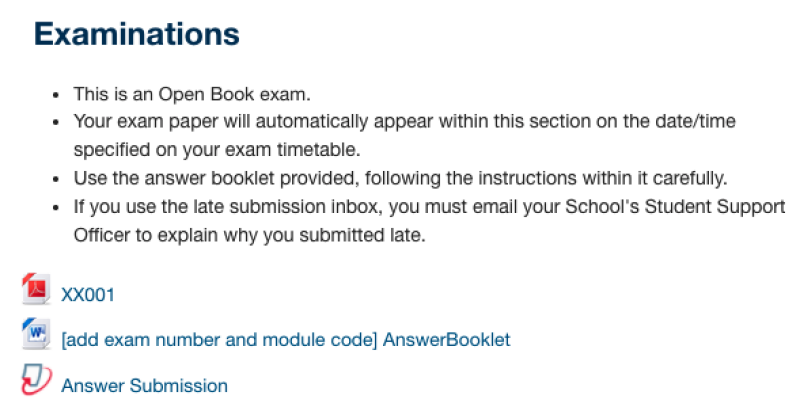Click the Examinations section heading
The image size is (800, 407).
coord(137,34)
